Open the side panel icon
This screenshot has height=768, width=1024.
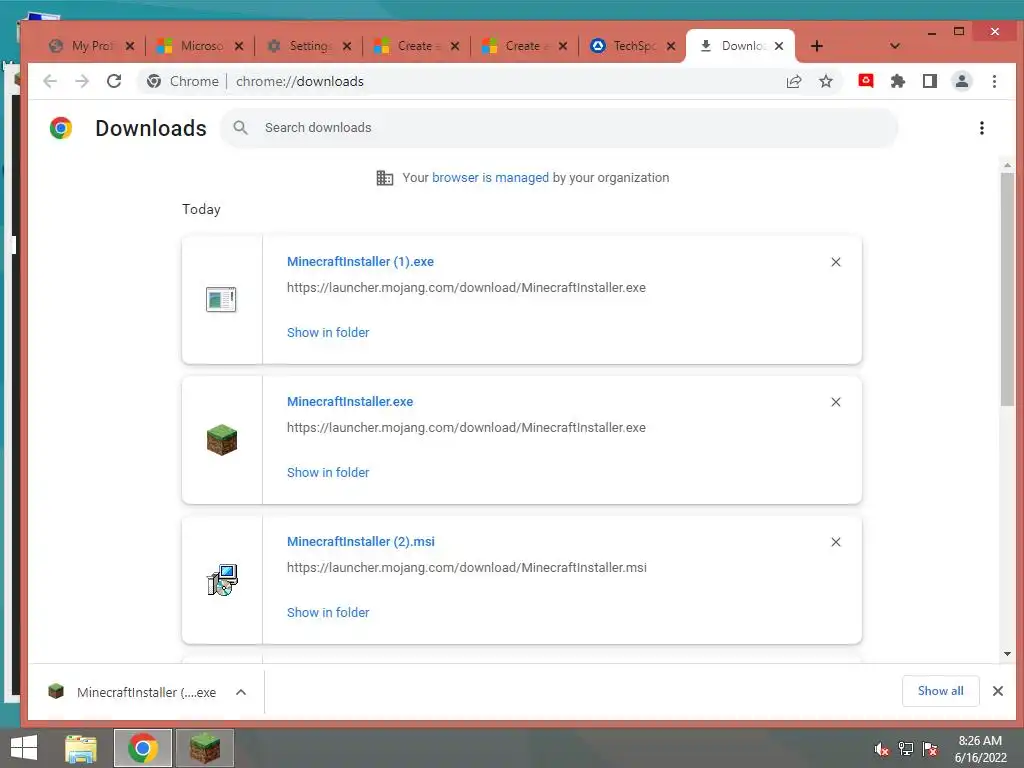point(930,81)
